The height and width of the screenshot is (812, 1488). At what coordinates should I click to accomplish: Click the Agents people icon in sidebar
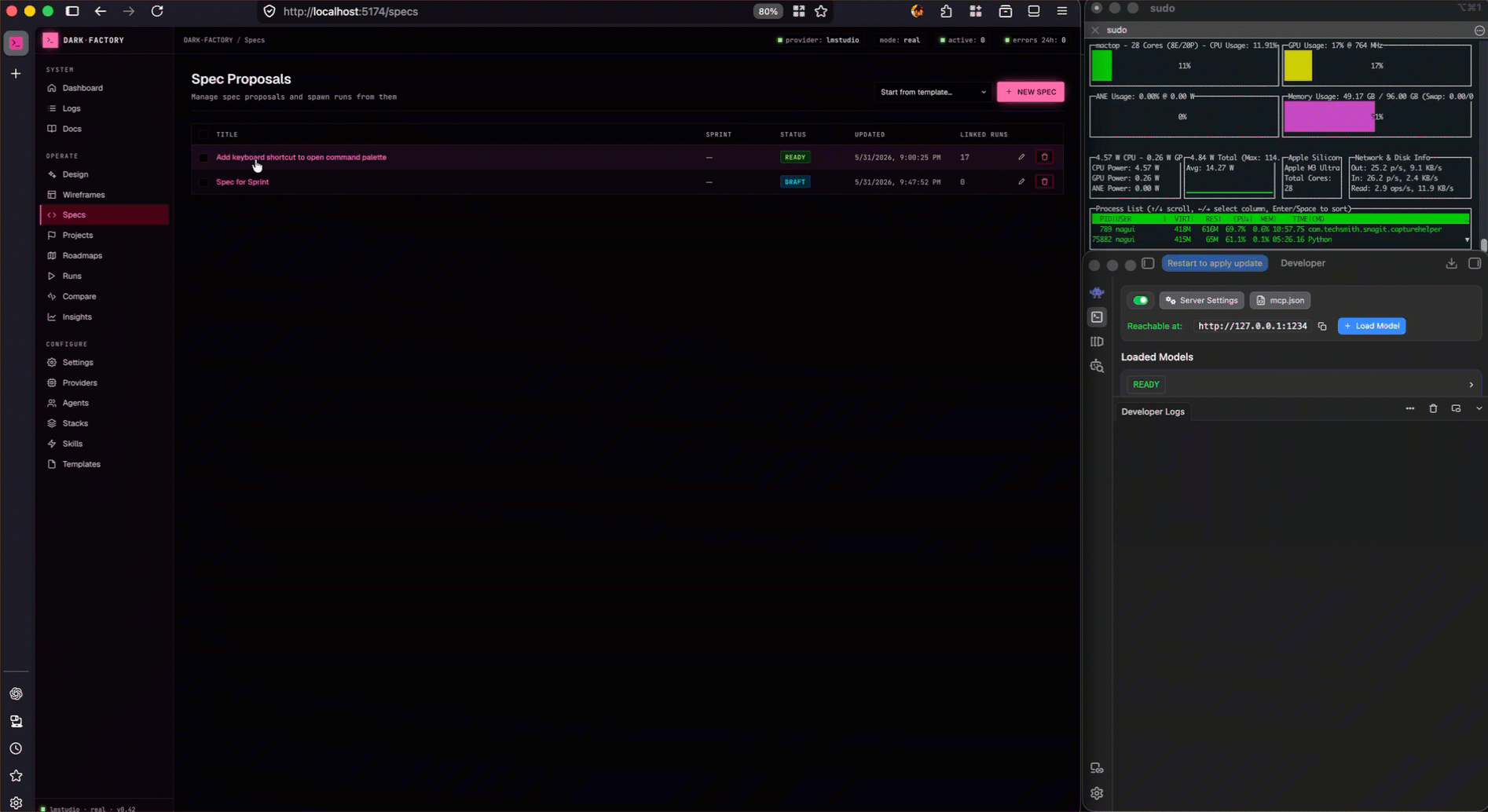tap(52, 403)
